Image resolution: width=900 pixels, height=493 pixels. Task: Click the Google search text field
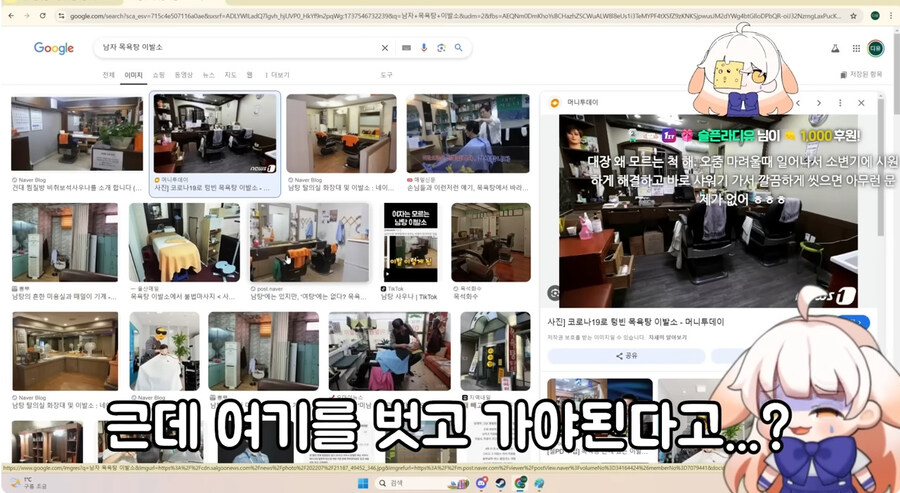click(x=238, y=48)
